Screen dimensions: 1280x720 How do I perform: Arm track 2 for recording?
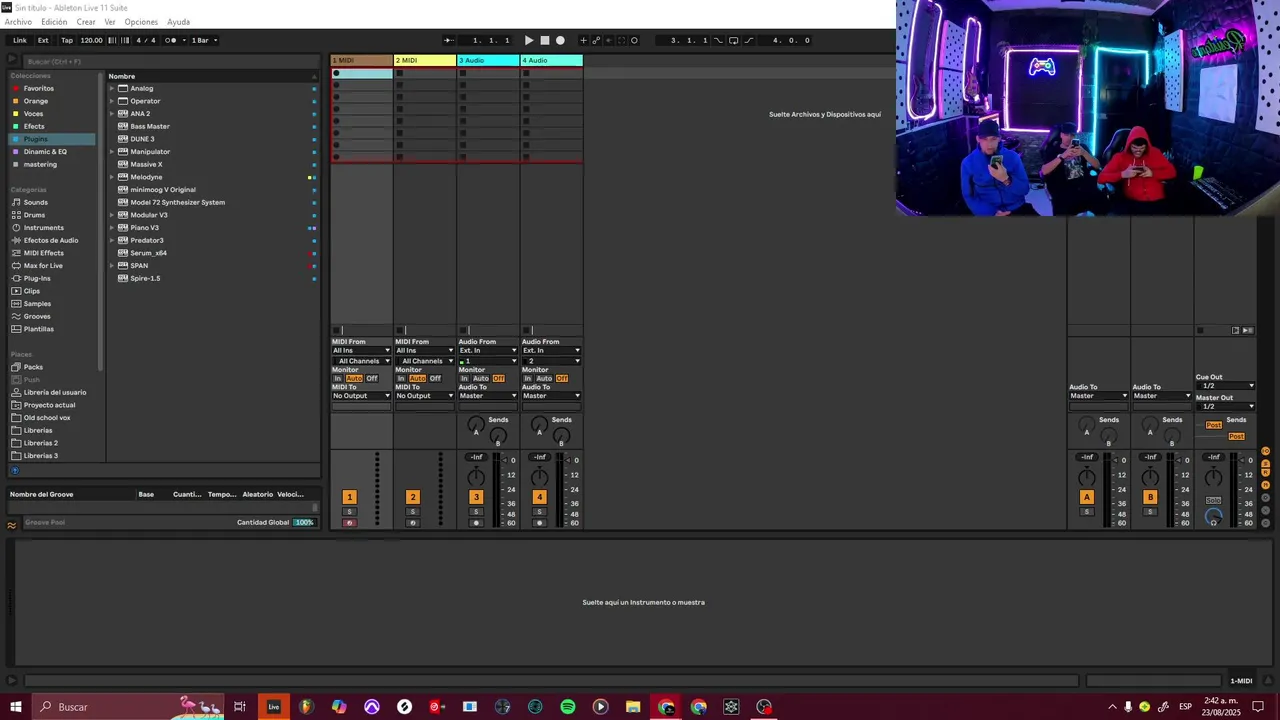[x=412, y=523]
